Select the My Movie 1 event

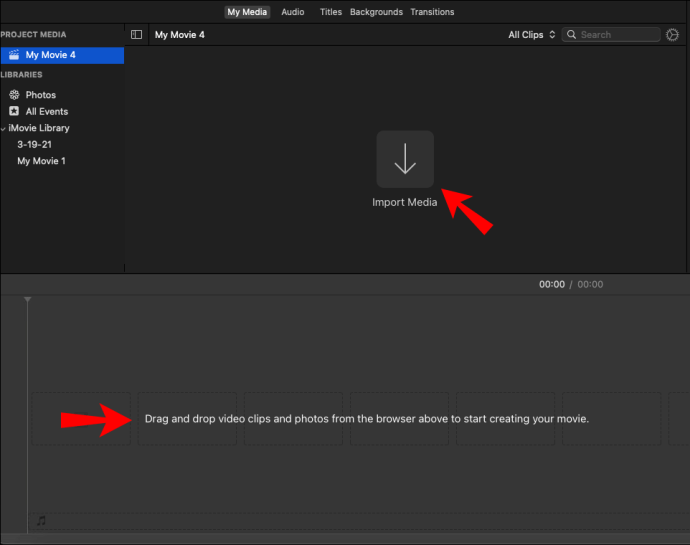pos(41,161)
